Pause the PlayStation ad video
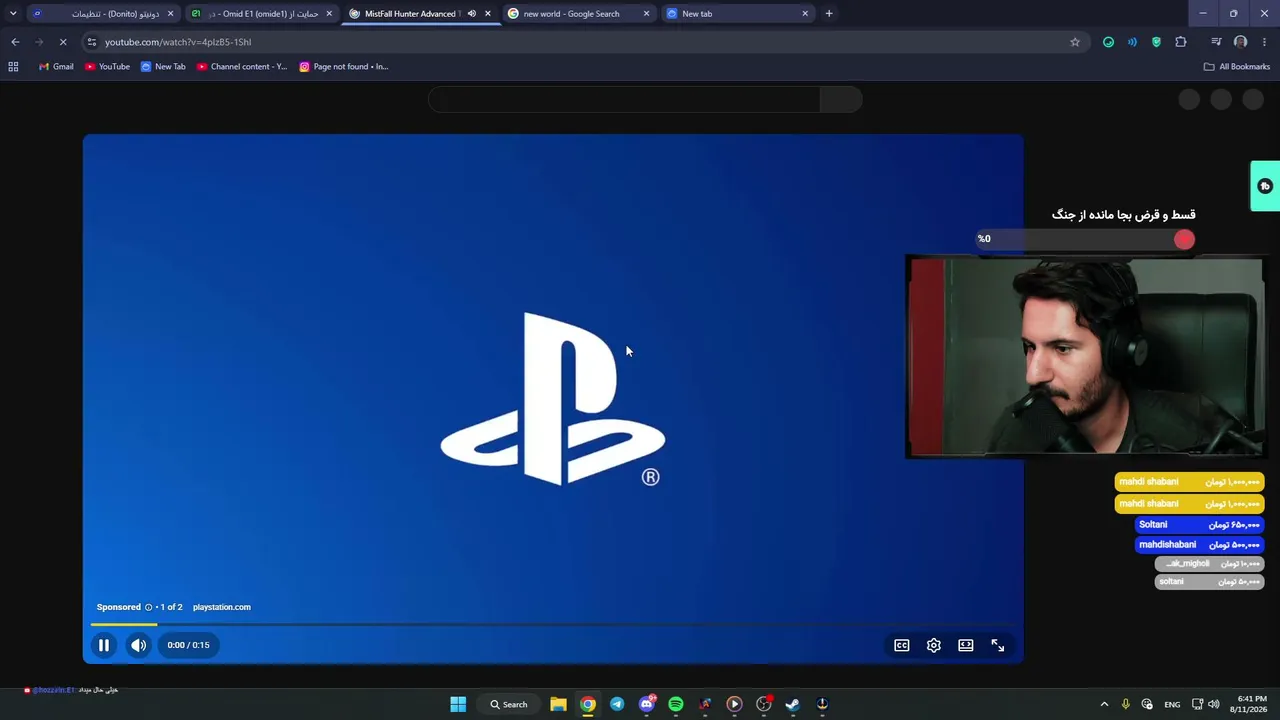Image resolution: width=1280 pixels, height=720 pixels. 103,645
